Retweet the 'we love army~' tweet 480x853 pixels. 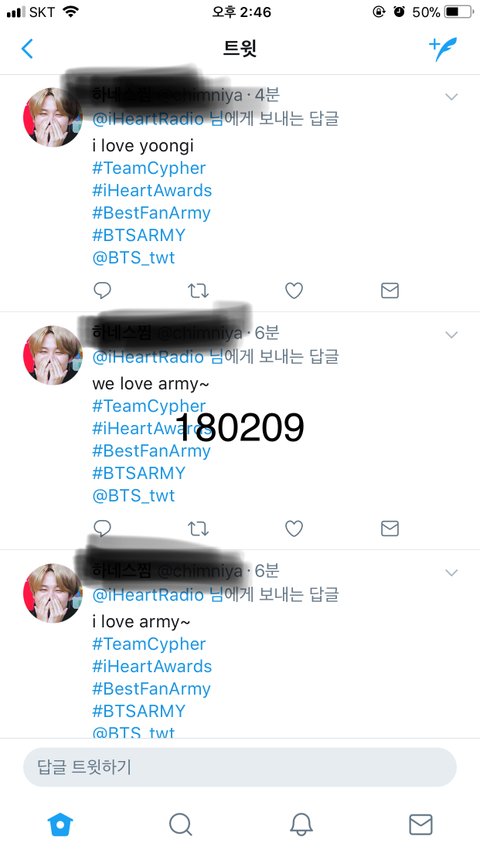198,528
